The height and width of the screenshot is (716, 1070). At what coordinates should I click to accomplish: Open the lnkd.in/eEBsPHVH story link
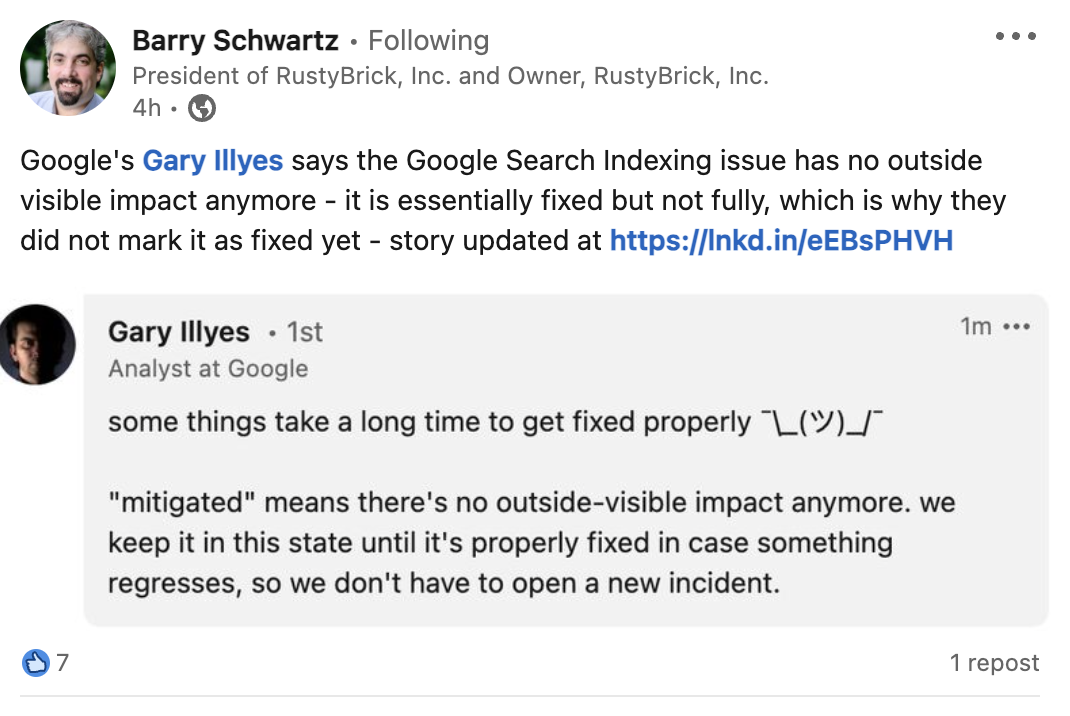pos(781,241)
